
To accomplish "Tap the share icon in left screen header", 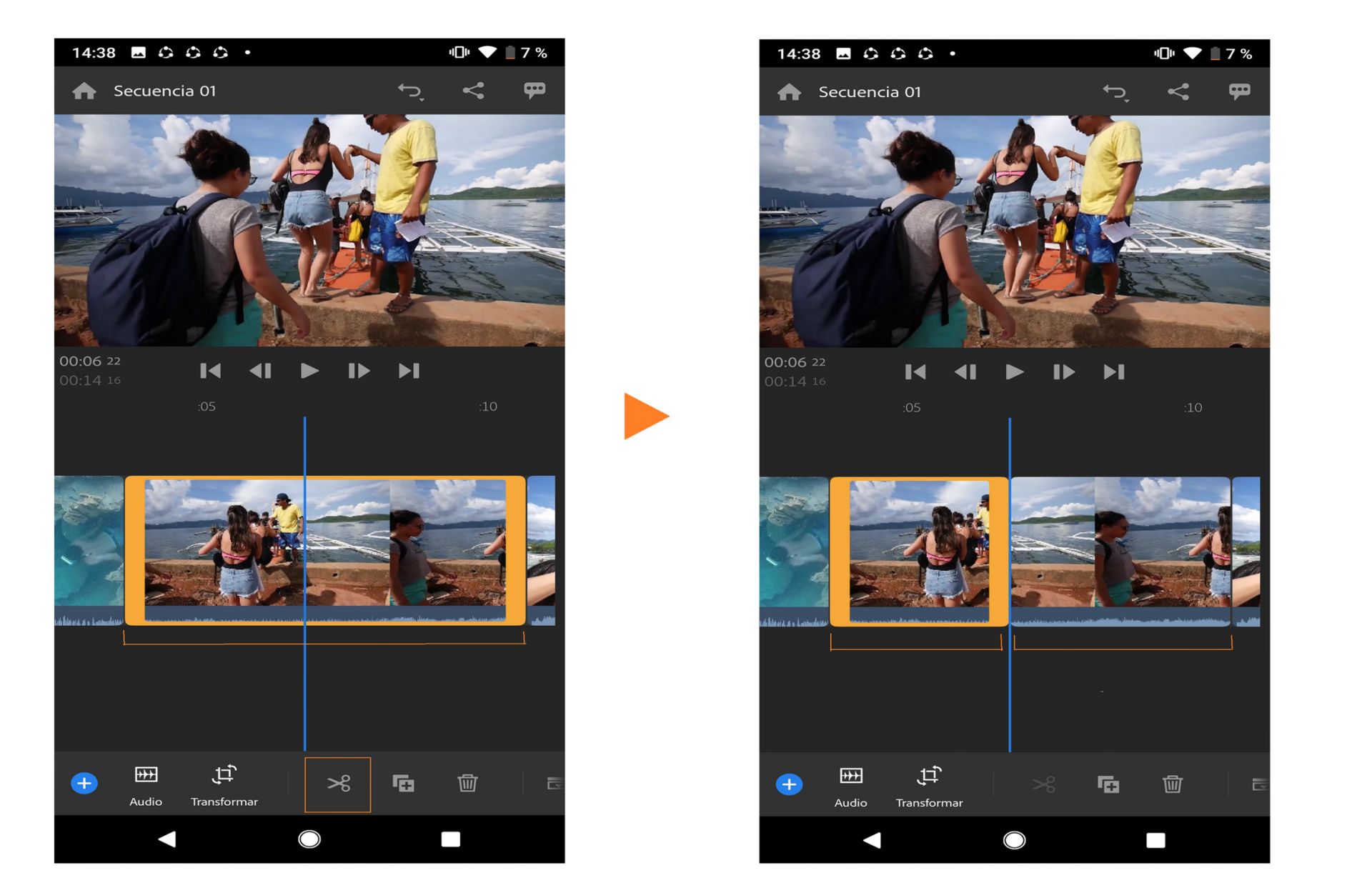I will point(473,91).
